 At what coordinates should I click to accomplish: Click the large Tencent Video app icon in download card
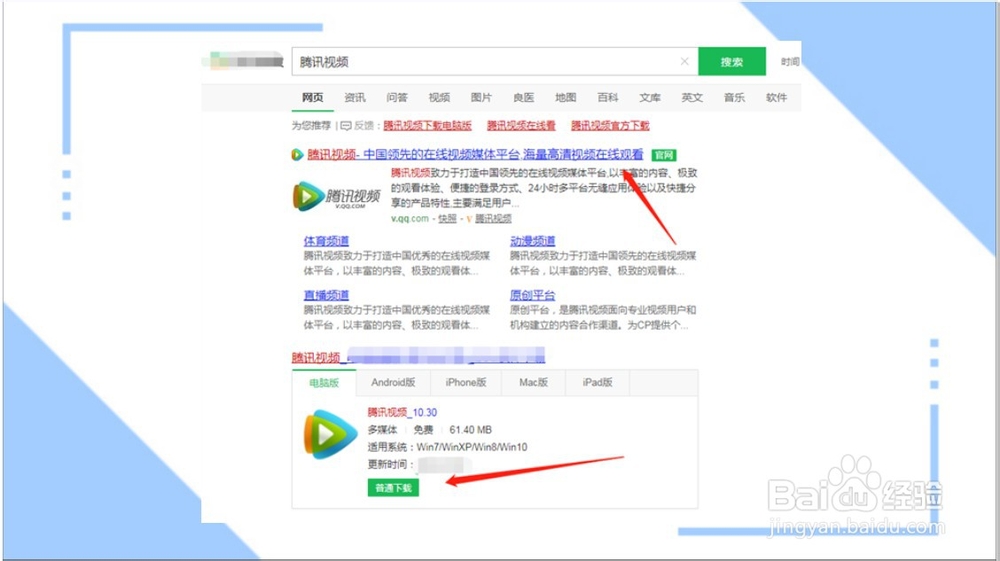(330, 434)
